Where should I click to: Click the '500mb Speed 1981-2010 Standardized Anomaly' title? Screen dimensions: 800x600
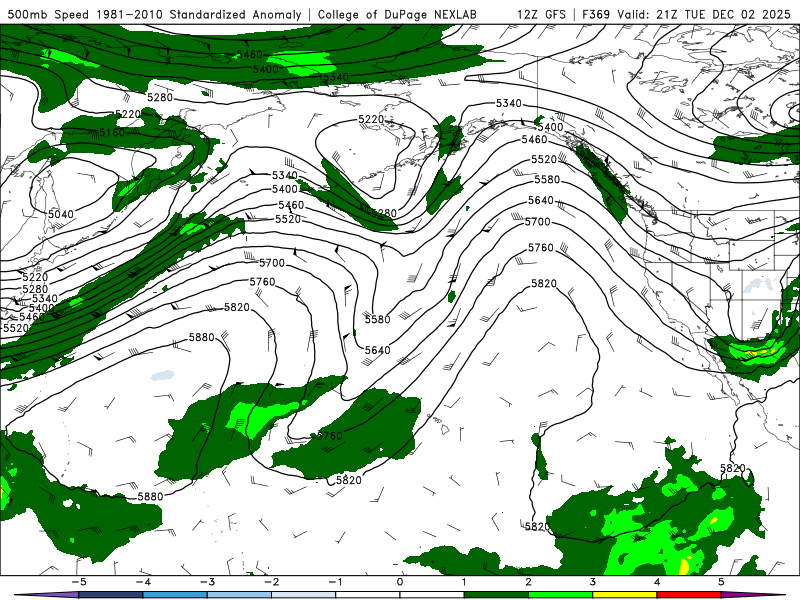click(154, 15)
